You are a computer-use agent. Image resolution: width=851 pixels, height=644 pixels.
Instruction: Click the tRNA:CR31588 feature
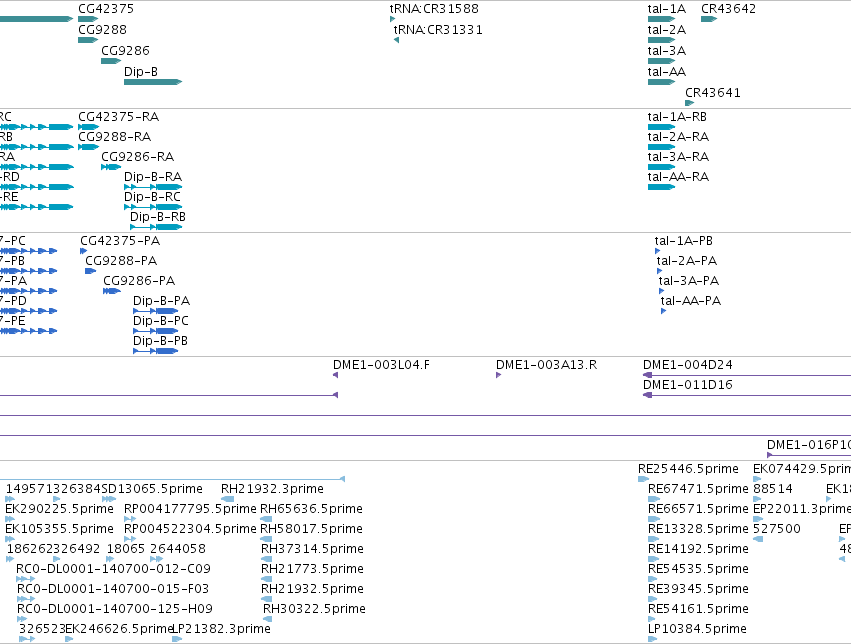pyautogui.click(x=392, y=19)
